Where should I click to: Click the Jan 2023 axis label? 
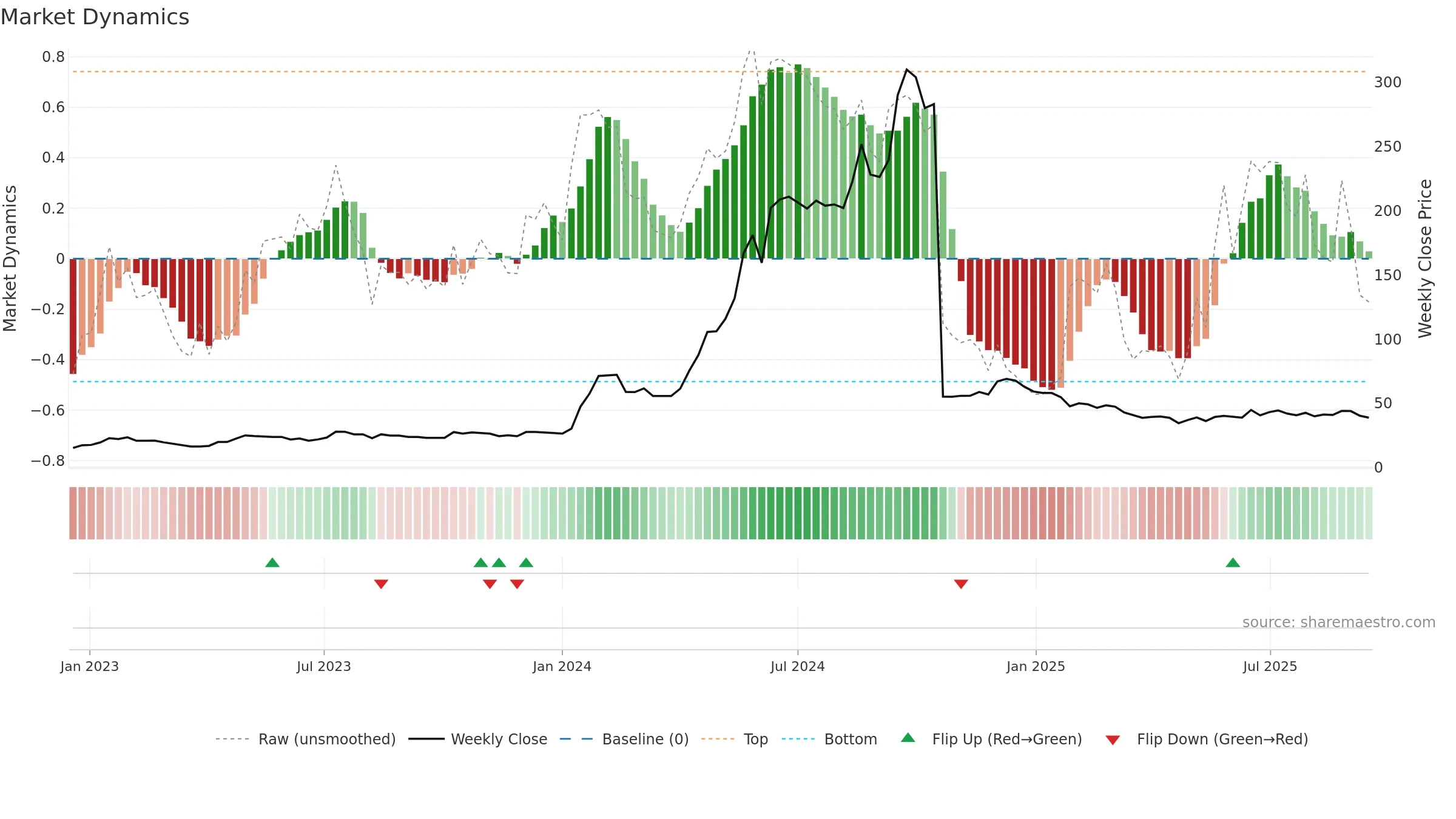(90, 666)
